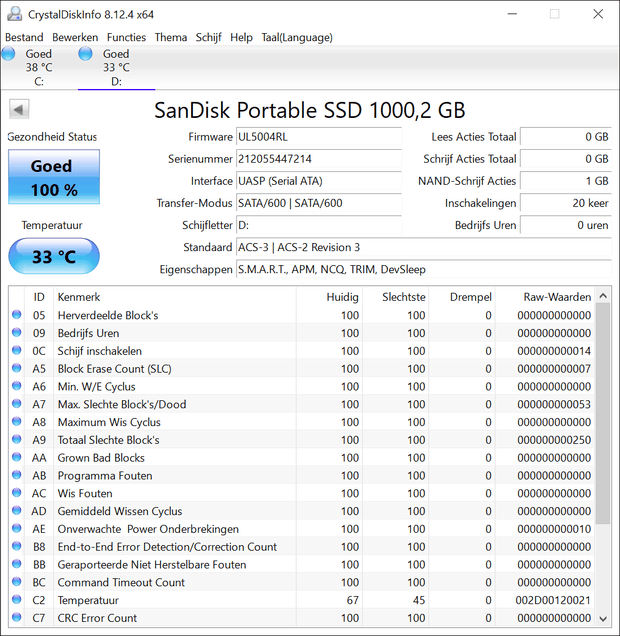
Task: Open the Taal(Language) menu
Action: [297, 37]
